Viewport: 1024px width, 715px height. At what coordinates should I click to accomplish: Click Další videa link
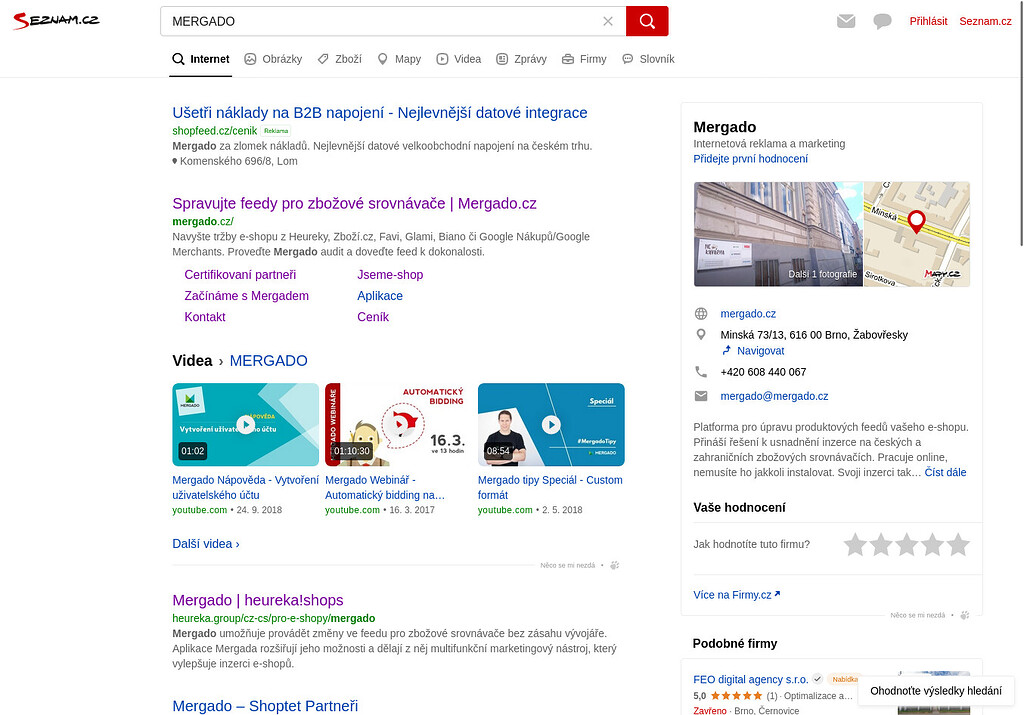click(x=206, y=543)
